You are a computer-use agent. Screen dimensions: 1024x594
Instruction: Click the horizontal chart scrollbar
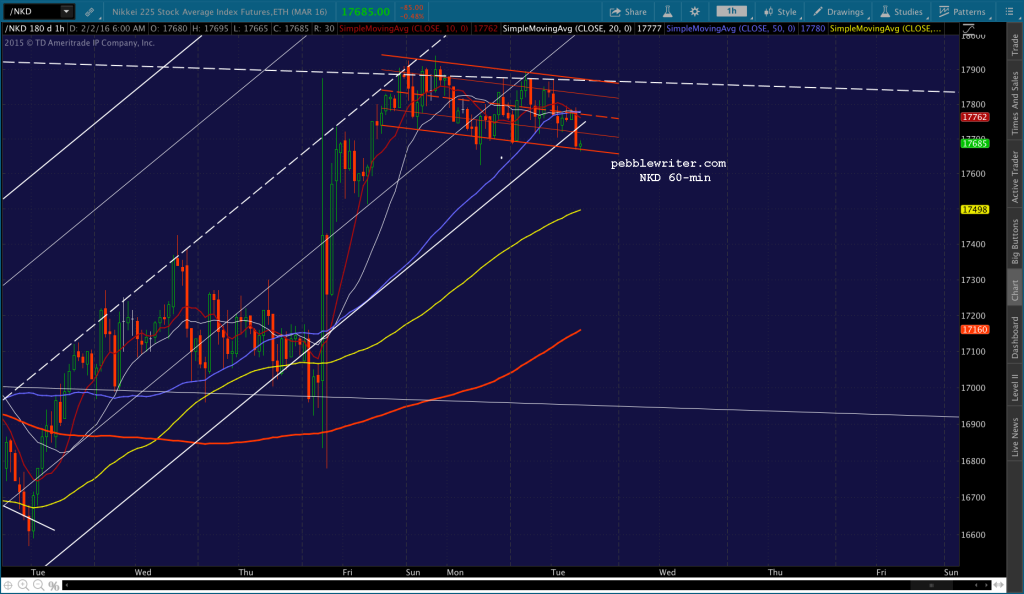(528, 585)
